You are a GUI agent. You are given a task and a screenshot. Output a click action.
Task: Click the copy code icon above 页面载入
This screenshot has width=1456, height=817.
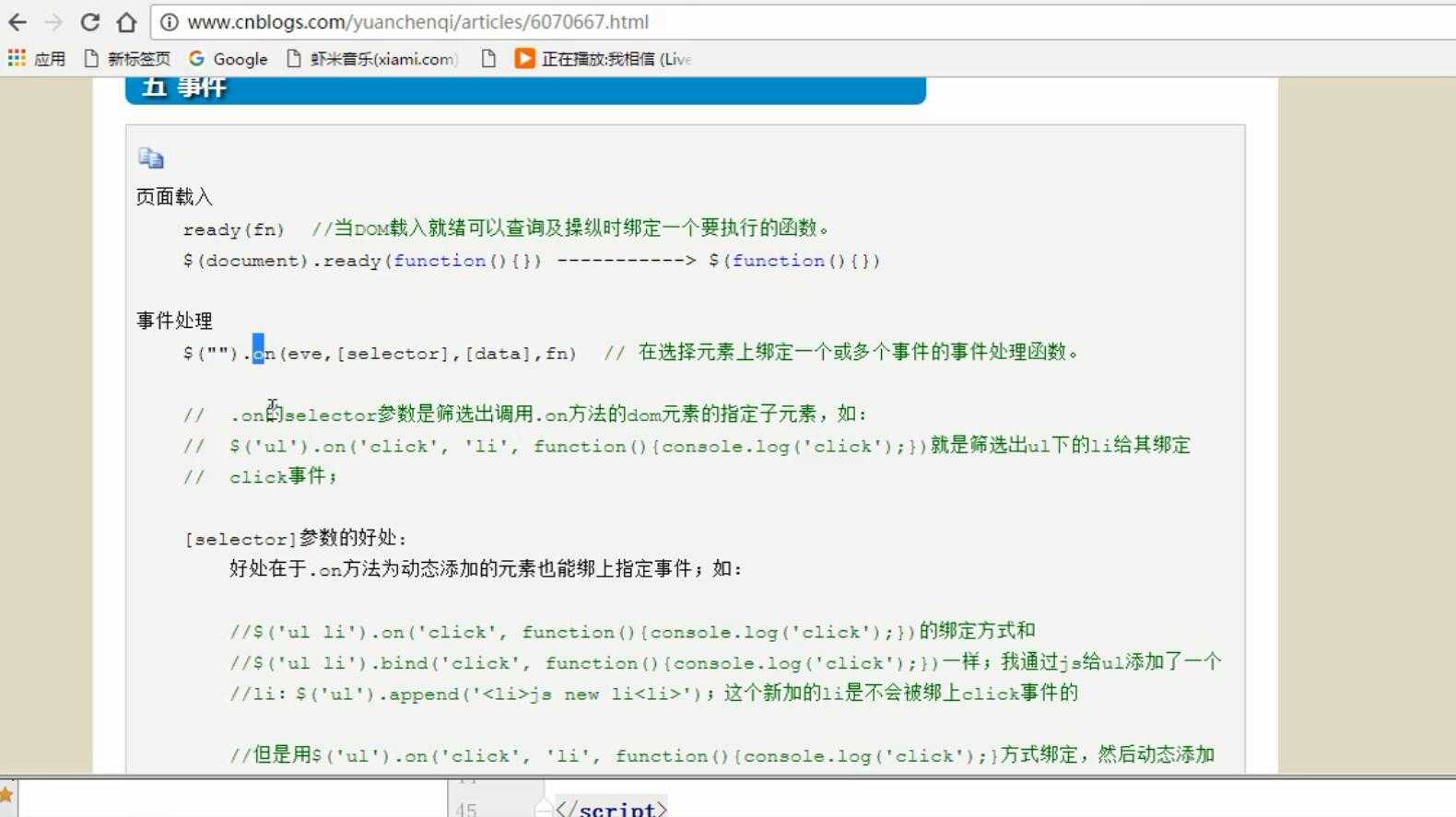151,158
